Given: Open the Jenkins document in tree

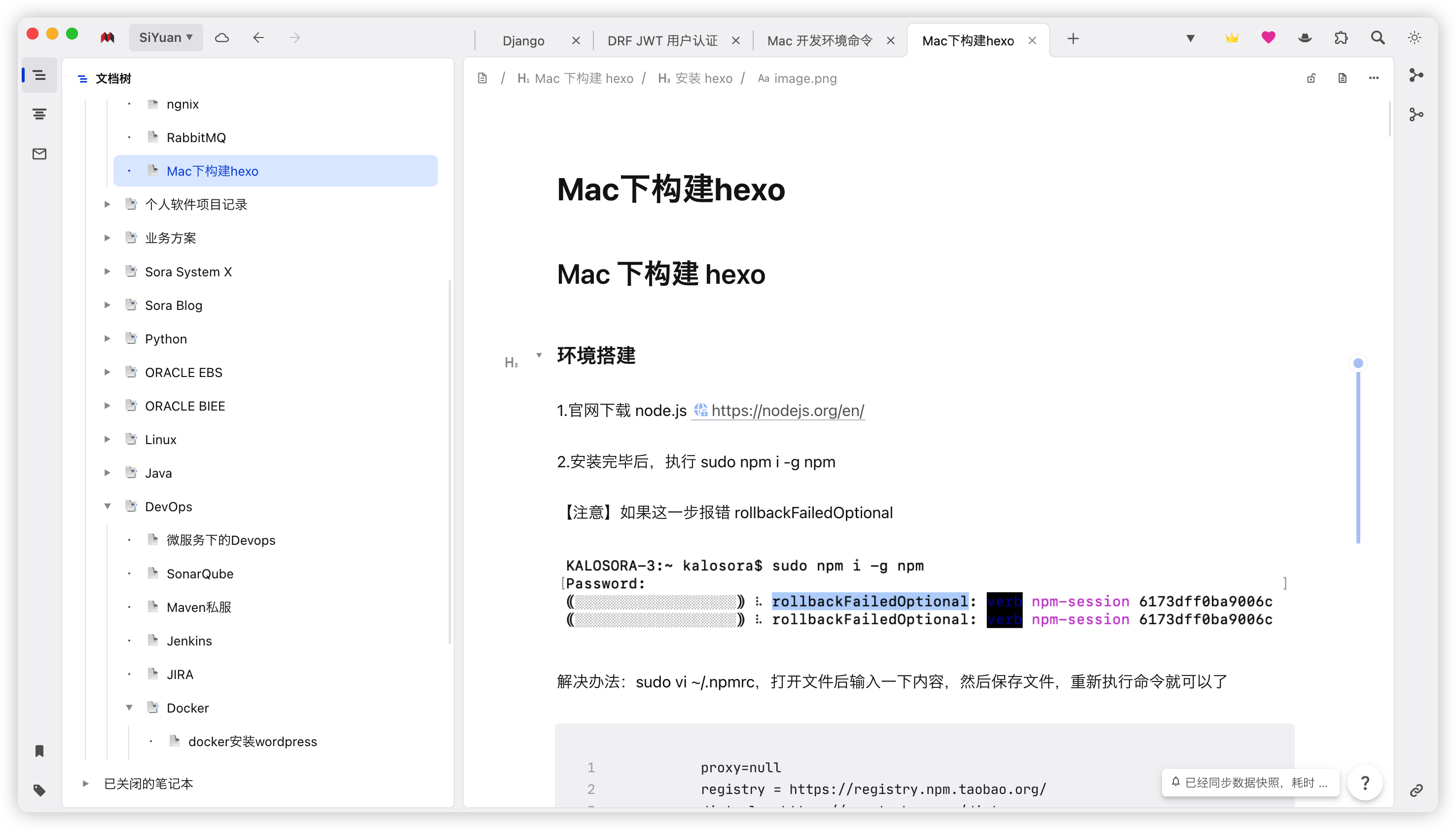Looking at the screenshot, I should (x=189, y=641).
